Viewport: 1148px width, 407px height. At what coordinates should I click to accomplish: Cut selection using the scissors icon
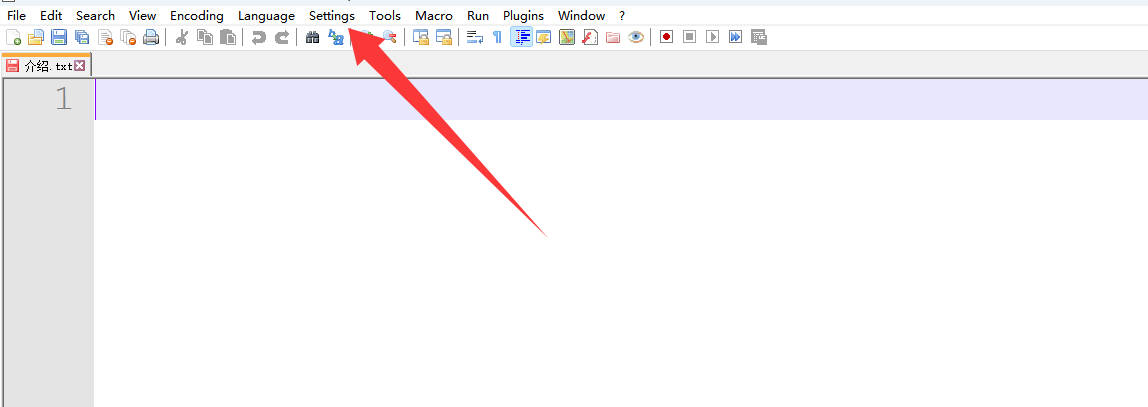click(182, 37)
